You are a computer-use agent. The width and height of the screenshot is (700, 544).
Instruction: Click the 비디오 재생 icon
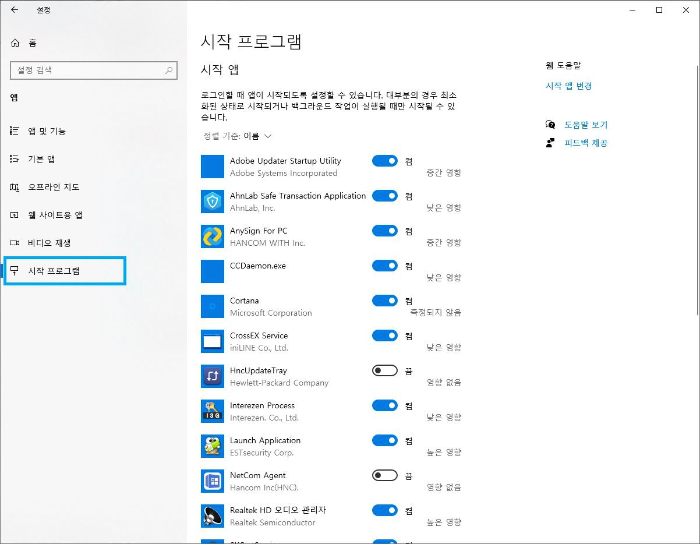14,243
